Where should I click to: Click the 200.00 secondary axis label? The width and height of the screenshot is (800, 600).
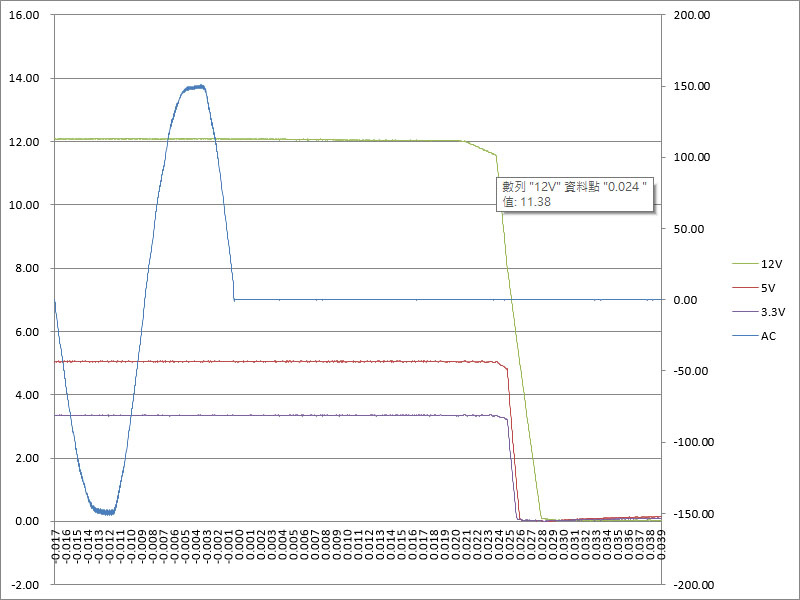pyautogui.click(x=692, y=15)
